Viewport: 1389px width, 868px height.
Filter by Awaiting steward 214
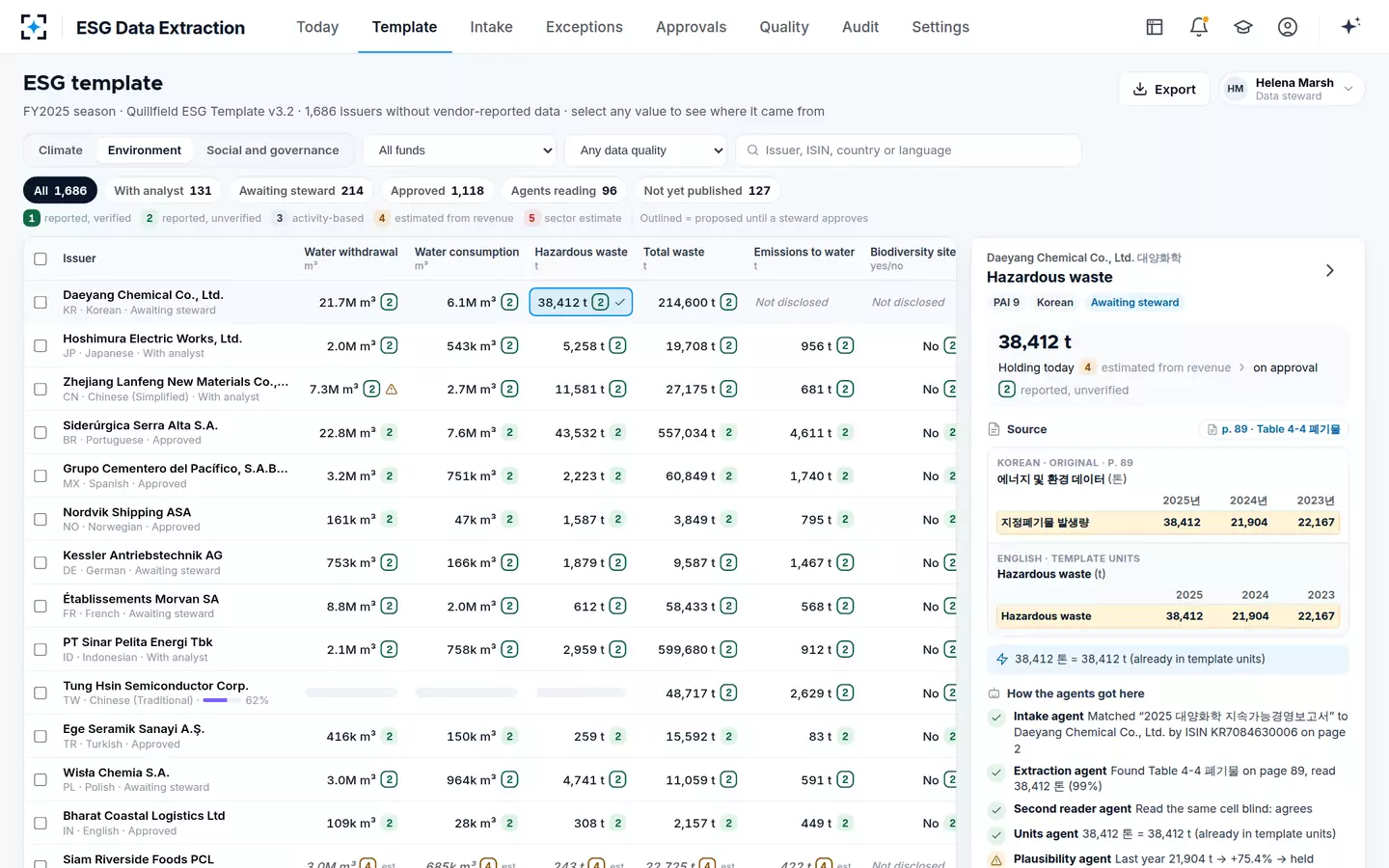[301, 191]
